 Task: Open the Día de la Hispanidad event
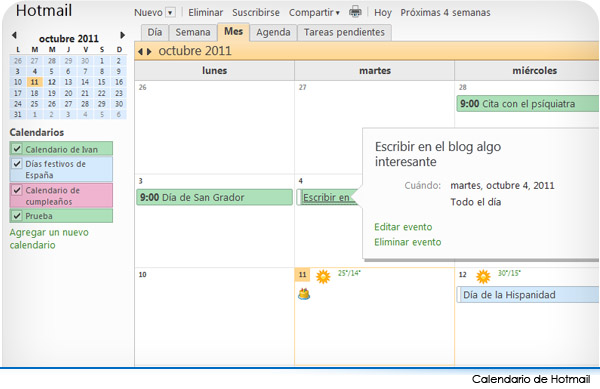click(528, 295)
